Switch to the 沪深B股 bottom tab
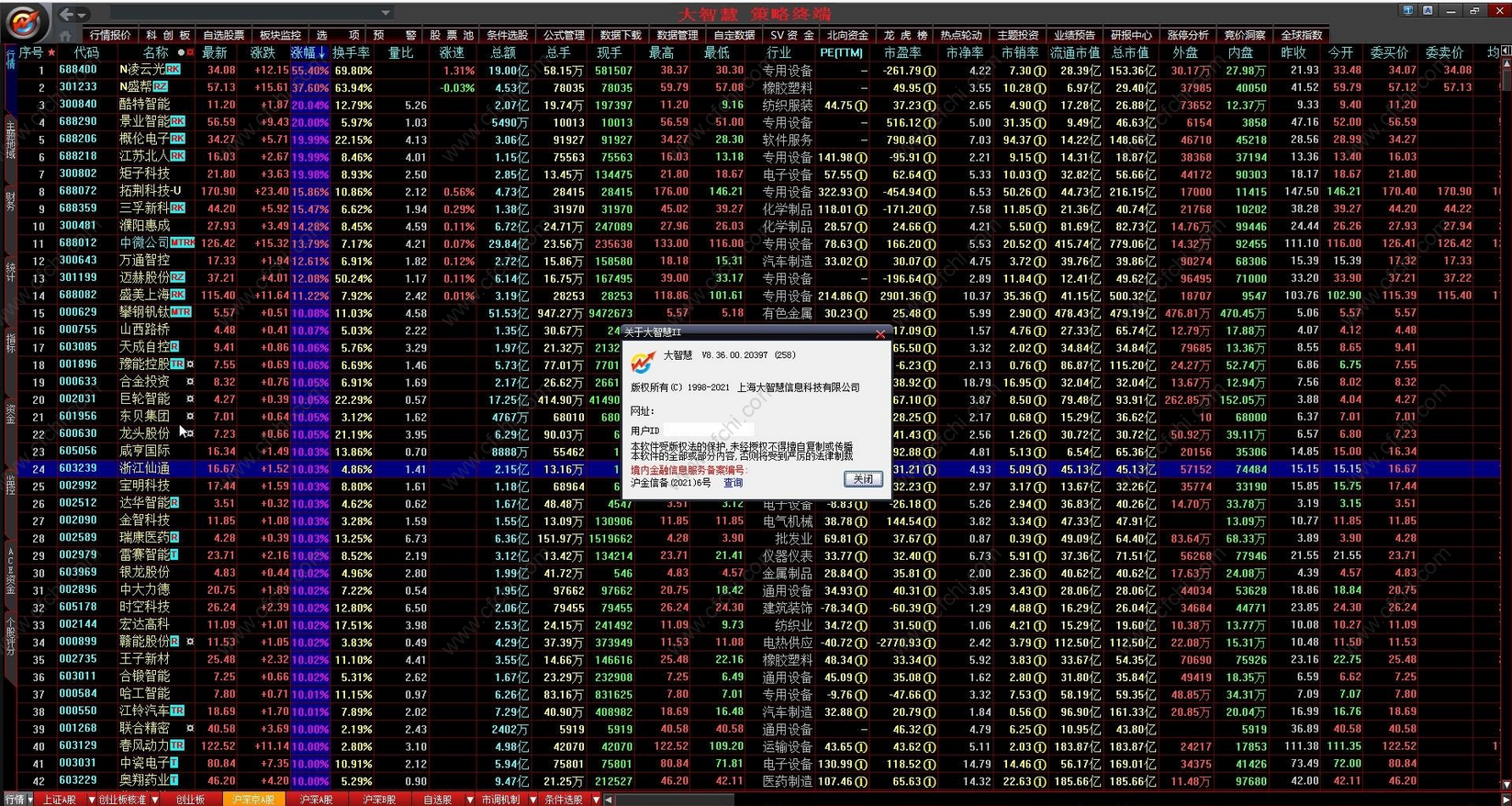 coord(379,800)
